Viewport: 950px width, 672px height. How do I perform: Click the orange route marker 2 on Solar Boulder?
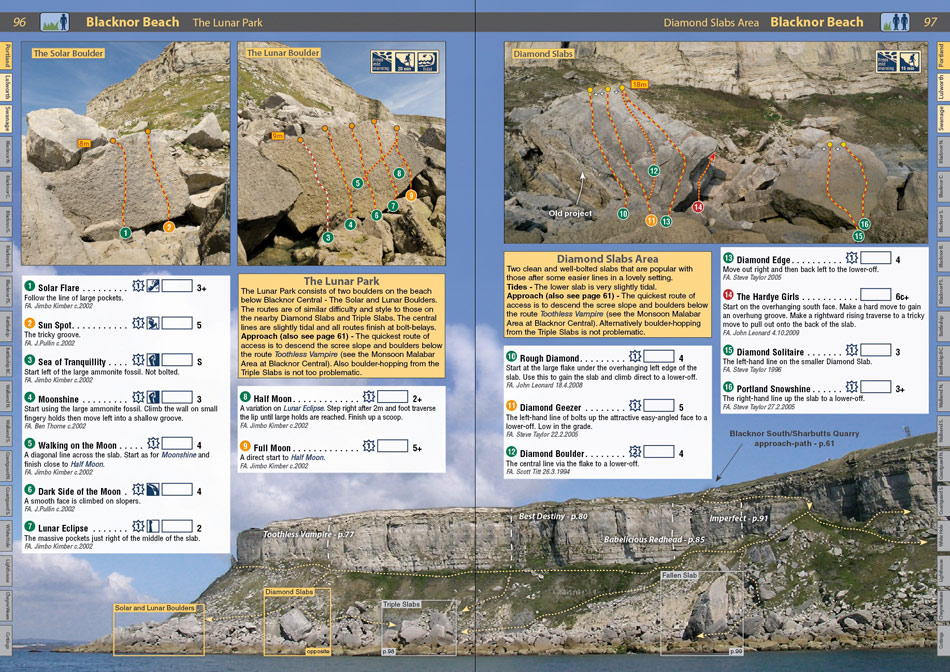coord(168,227)
